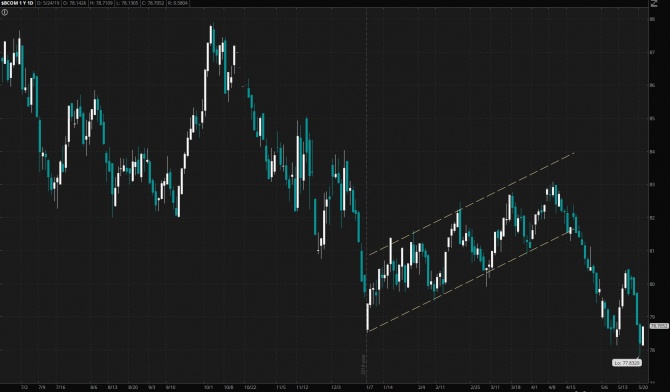Click the 87 level on price axis
The width and height of the screenshot is (670, 392).
pos(652,52)
